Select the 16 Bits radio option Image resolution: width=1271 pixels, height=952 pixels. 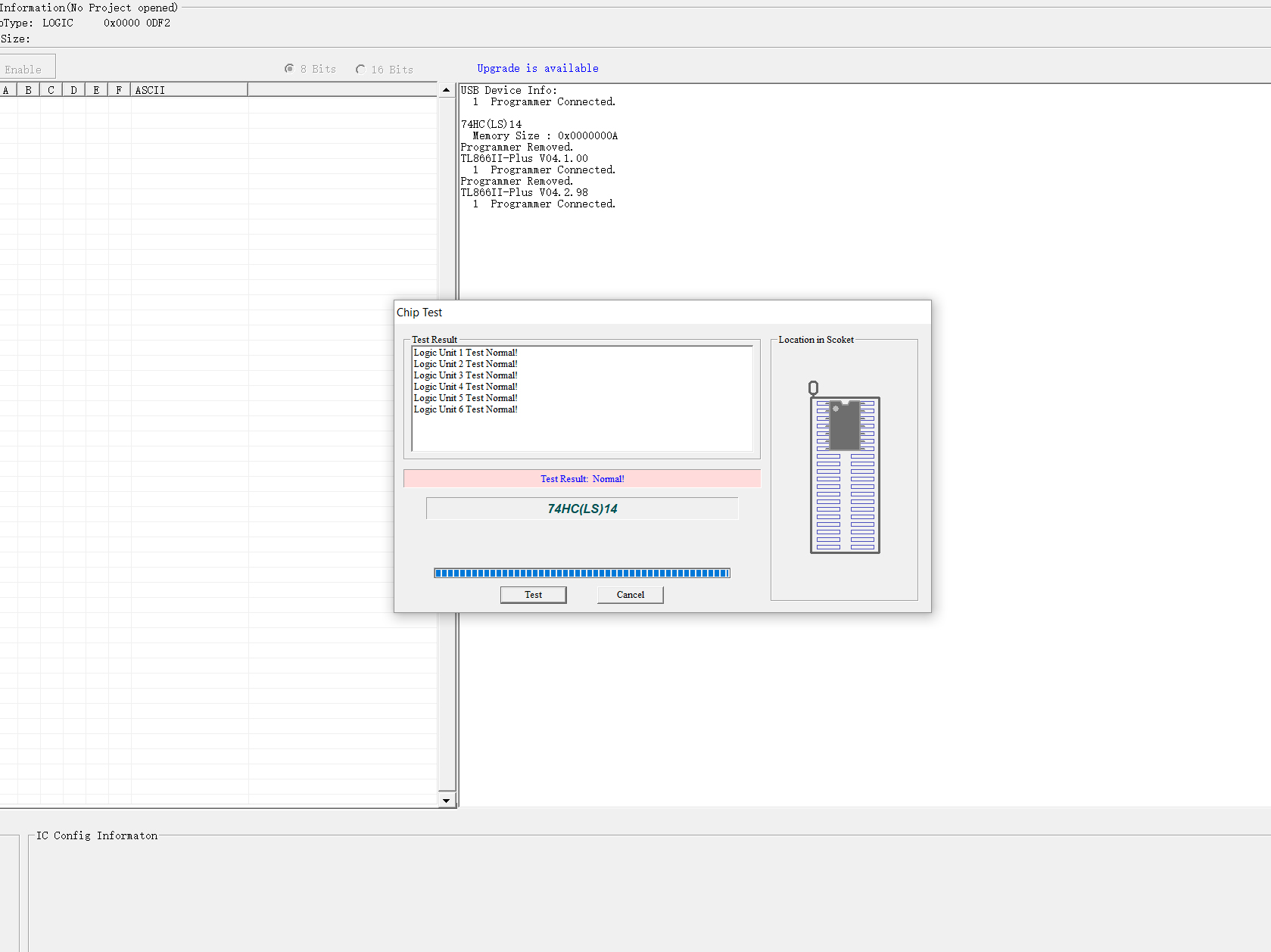coord(385,69)
